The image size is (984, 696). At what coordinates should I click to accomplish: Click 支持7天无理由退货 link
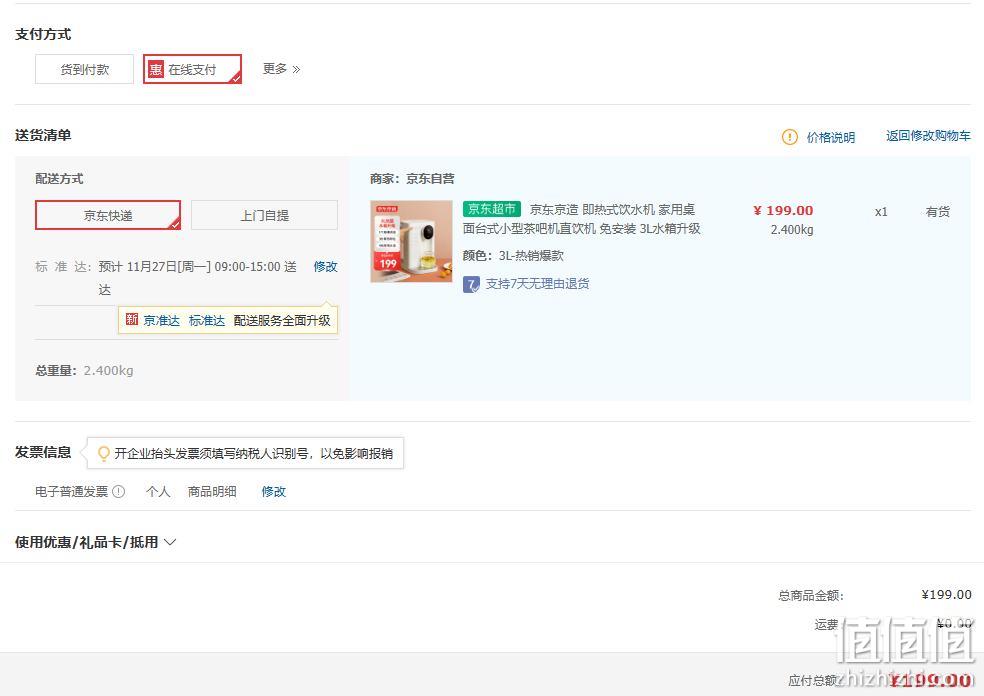pyautogui.click(x=537, y=284)
